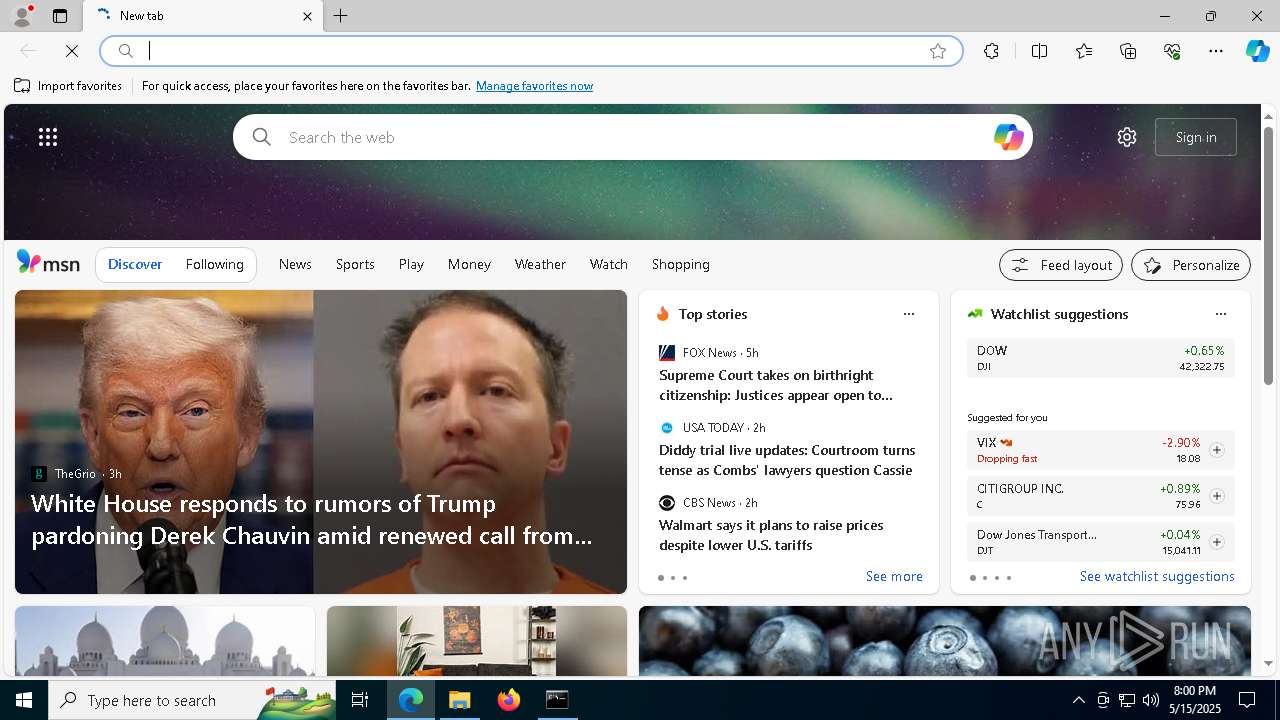Open page settings gear icon

pos(1127,137)
